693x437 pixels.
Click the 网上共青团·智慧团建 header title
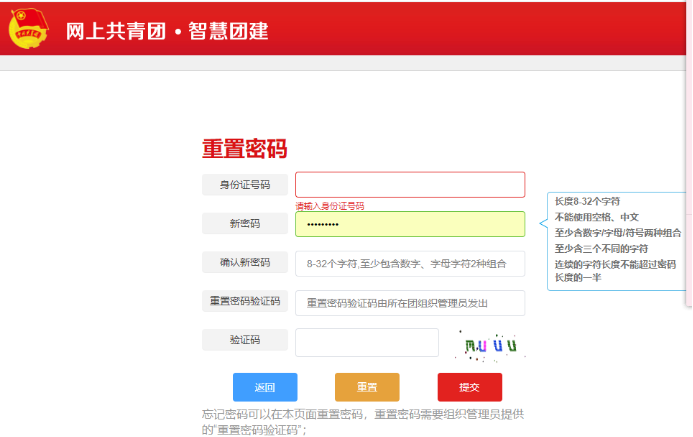(167, 30)
